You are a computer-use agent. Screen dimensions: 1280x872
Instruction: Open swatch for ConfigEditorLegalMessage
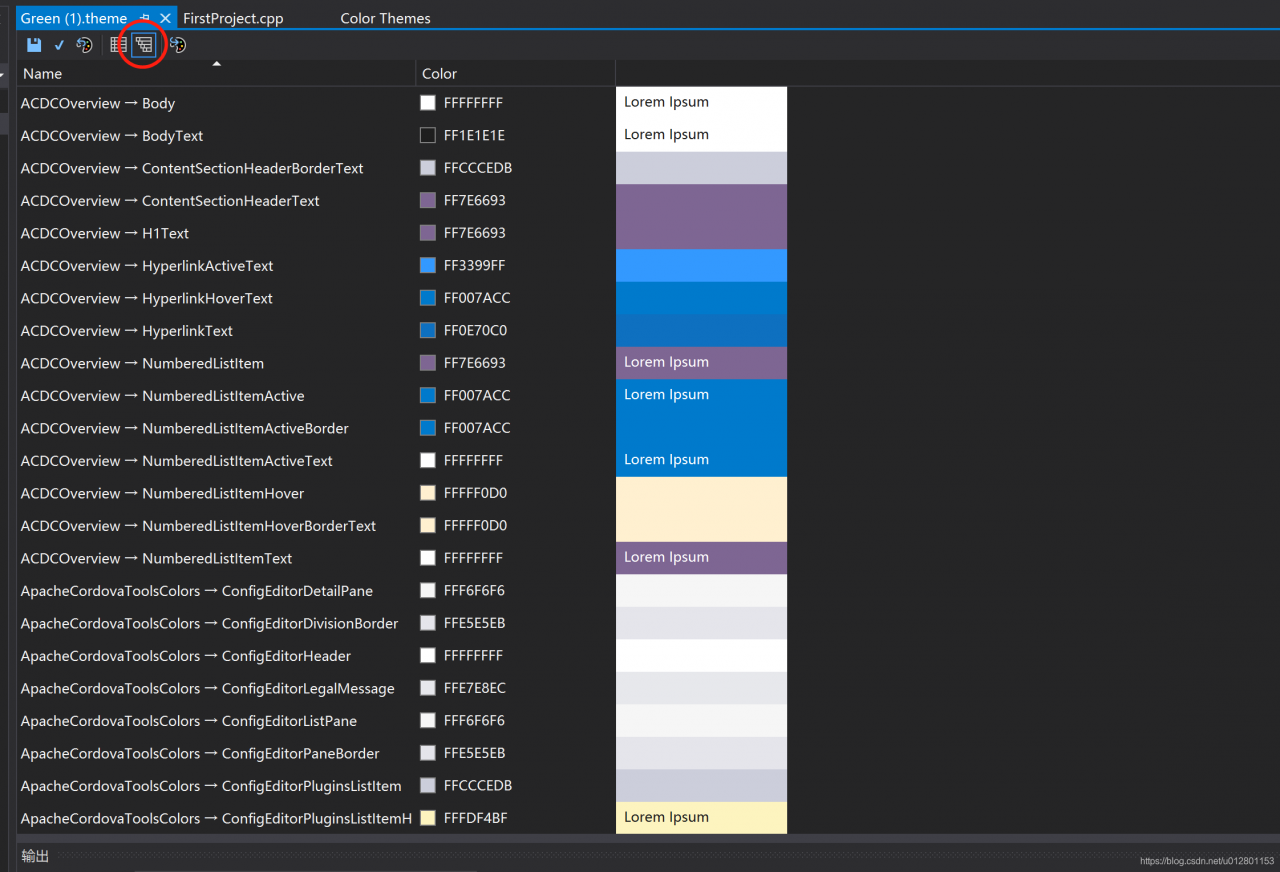428,688
